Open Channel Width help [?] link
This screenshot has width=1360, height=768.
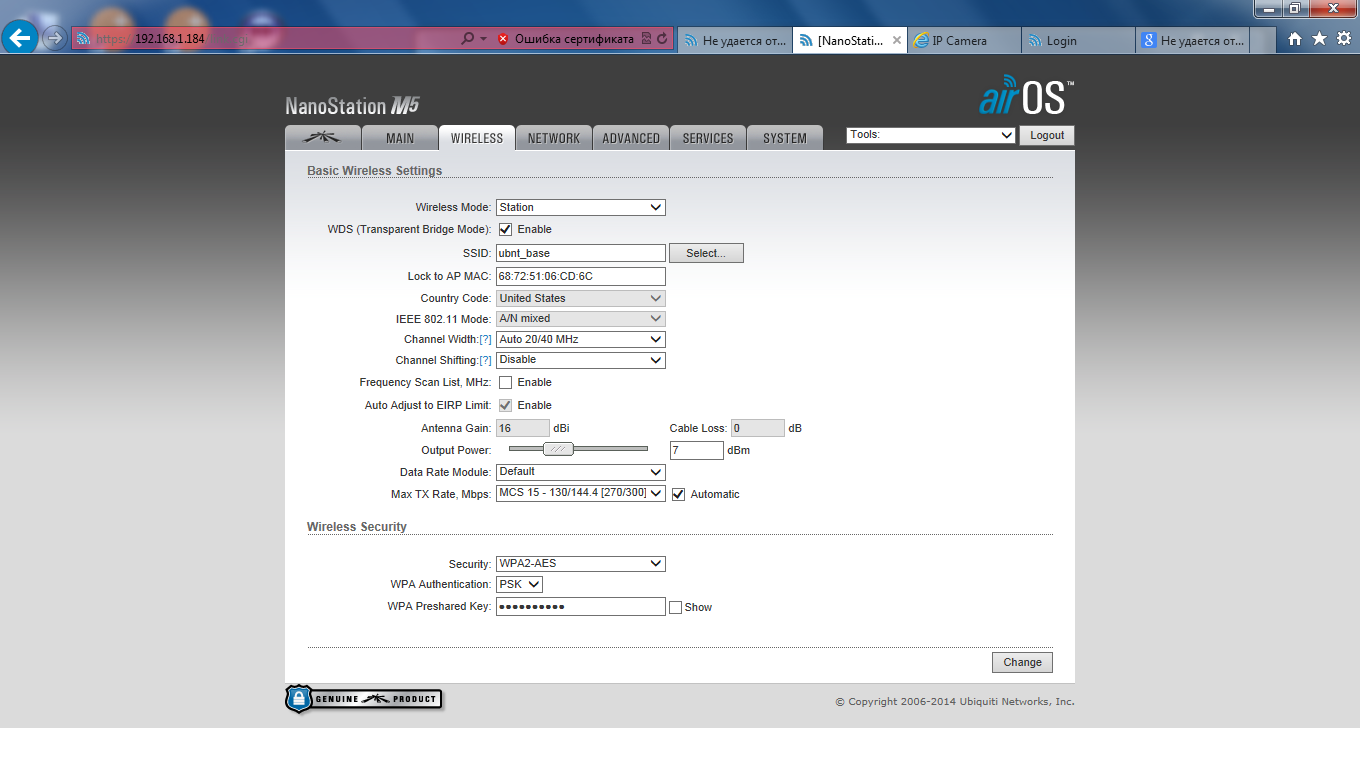[486, 340]
